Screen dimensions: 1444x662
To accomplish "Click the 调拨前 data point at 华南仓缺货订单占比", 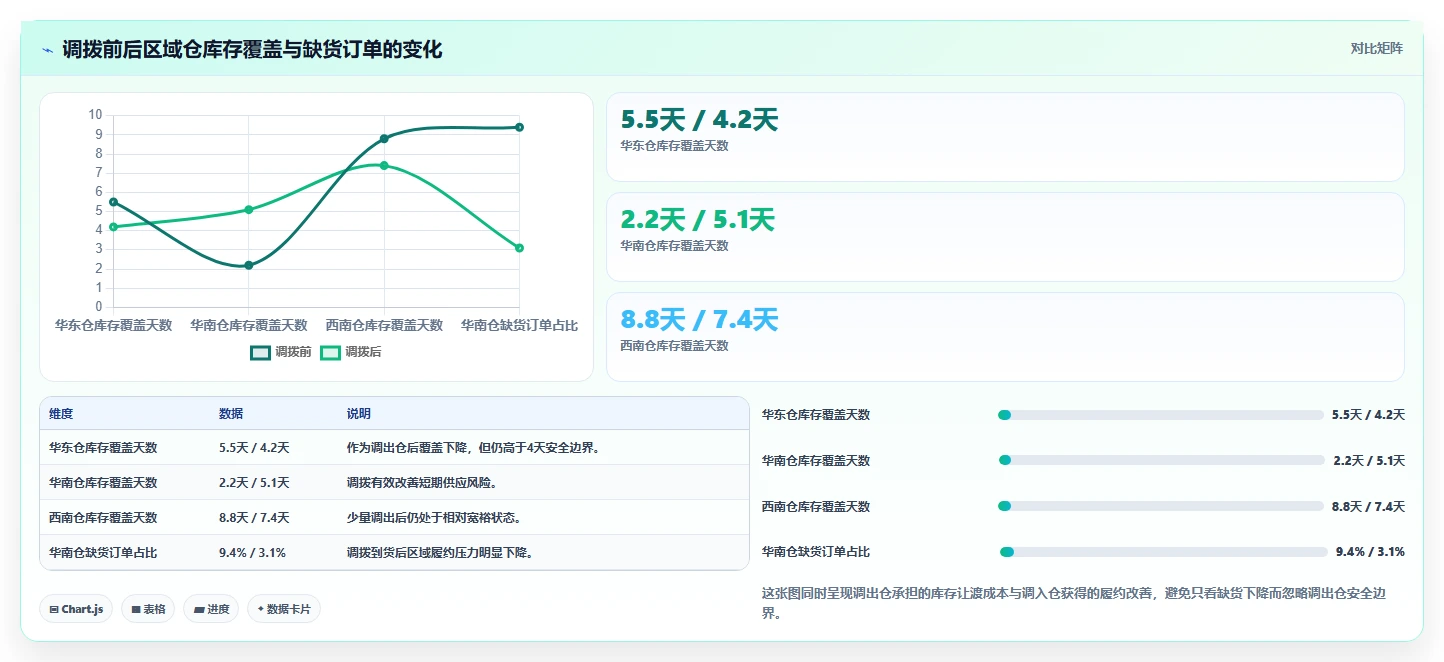I will [x=520, y=127].
